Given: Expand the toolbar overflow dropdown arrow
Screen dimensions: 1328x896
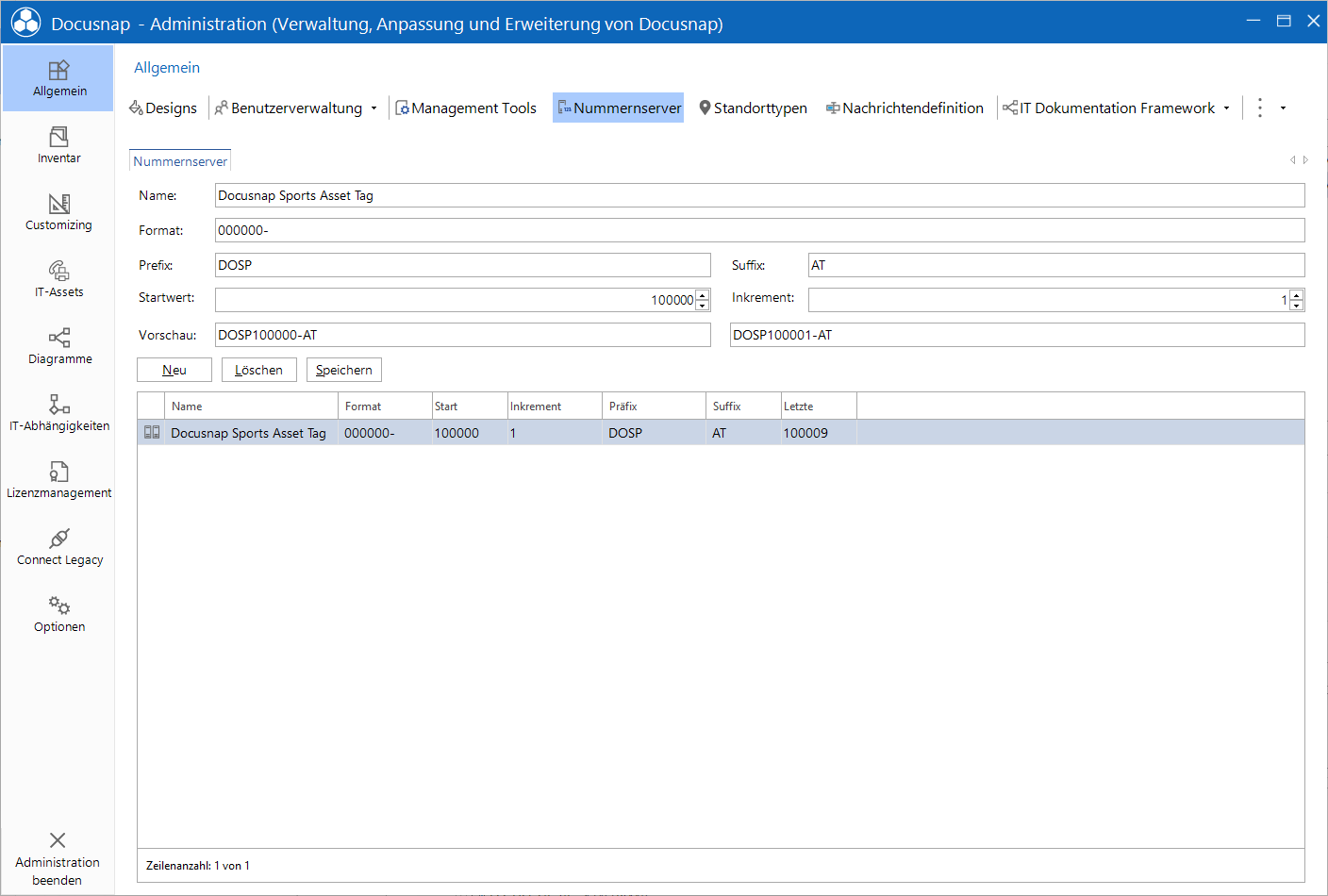Looking at the screenshot, I should click(x=1283, y=108).
